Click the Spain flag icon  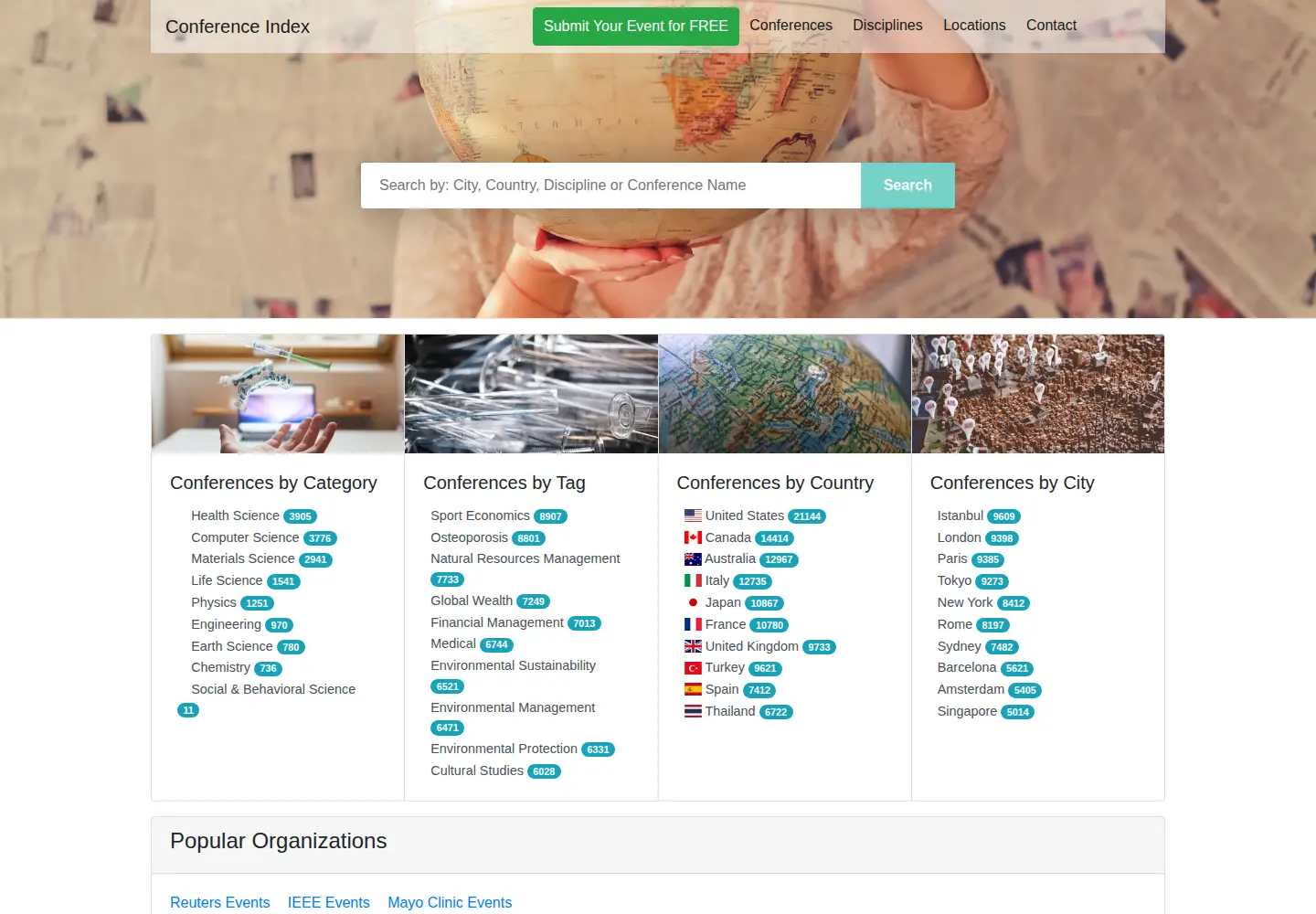coord(693,689)
